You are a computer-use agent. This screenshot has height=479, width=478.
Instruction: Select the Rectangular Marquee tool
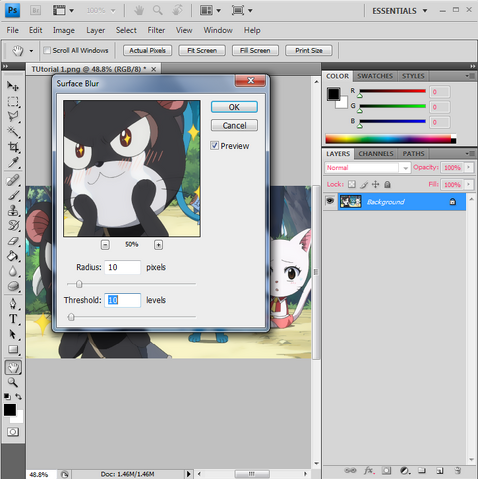13,101
